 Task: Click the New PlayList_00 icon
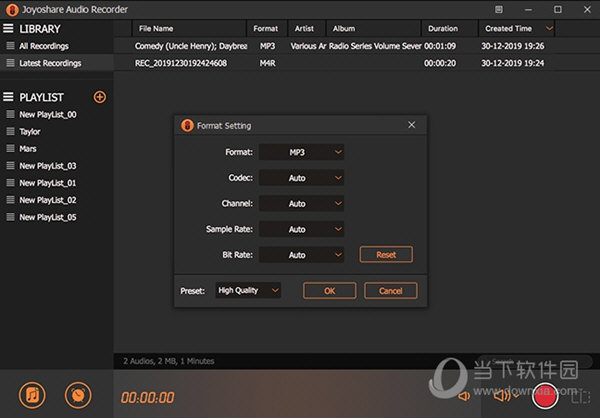point(11,114)
